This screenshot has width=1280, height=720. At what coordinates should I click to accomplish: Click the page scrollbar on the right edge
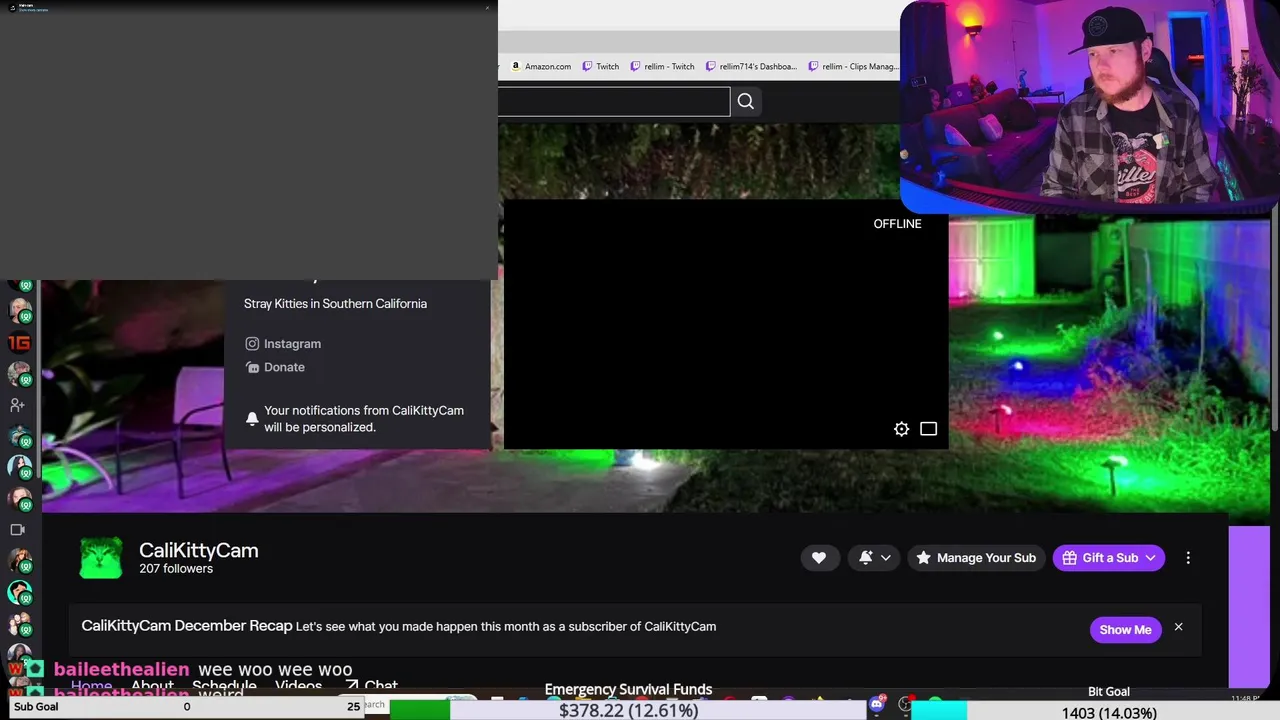(1275, 320)
